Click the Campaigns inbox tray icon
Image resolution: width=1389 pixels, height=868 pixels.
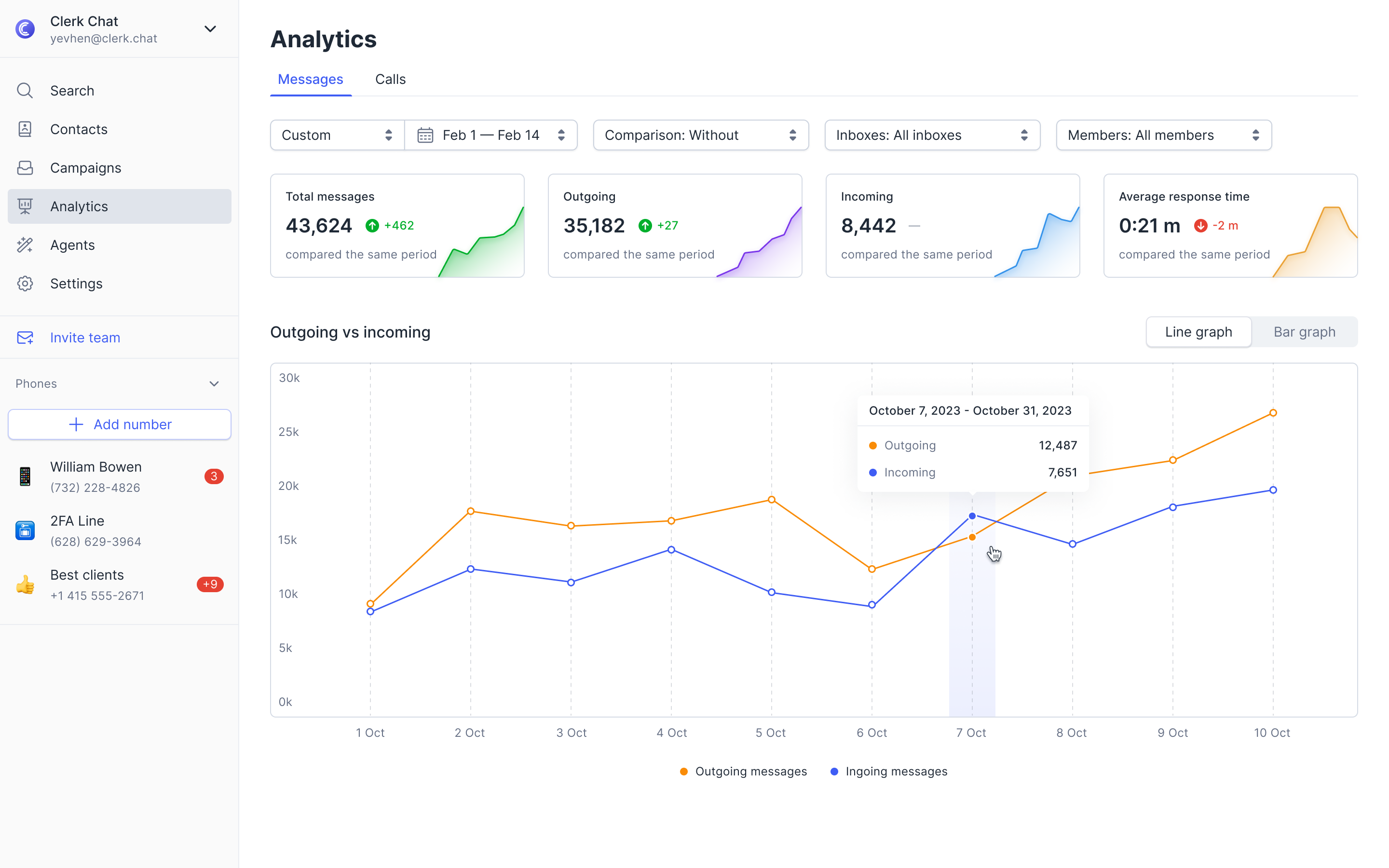(x=25, y=168)
